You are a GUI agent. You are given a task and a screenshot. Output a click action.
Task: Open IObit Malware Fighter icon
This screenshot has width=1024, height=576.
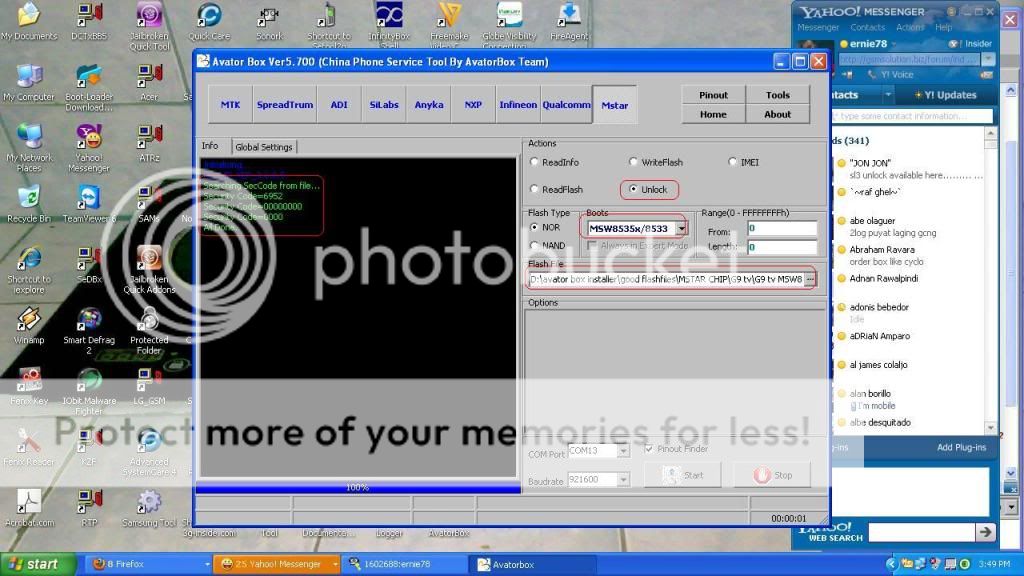89,381
